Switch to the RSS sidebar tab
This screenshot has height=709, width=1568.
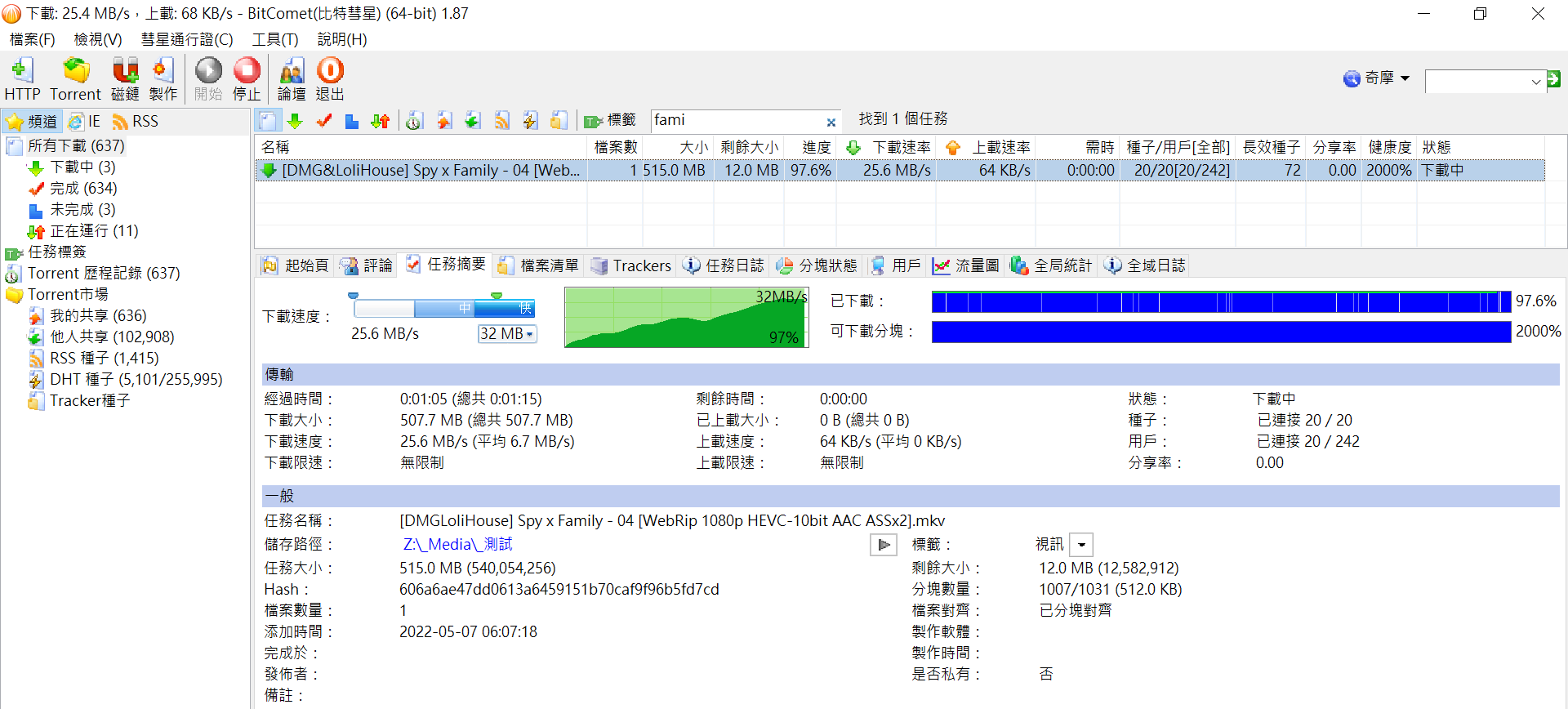pyautogui.click(x=136, y=122)
